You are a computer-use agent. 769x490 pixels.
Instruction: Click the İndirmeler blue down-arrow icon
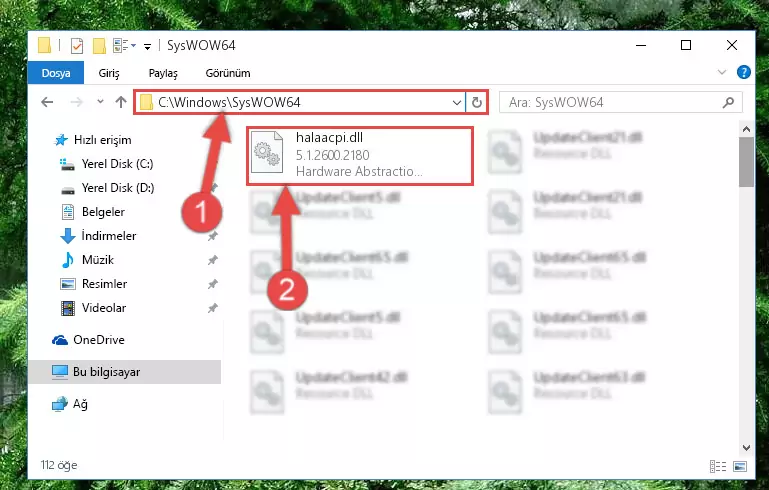coord(68,236)
